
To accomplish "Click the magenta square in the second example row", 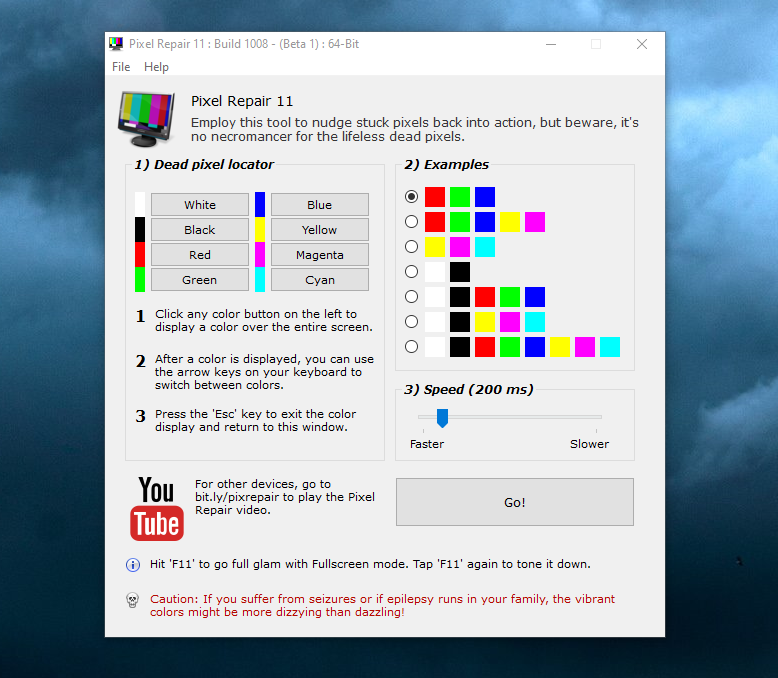I will pos(535,222).
